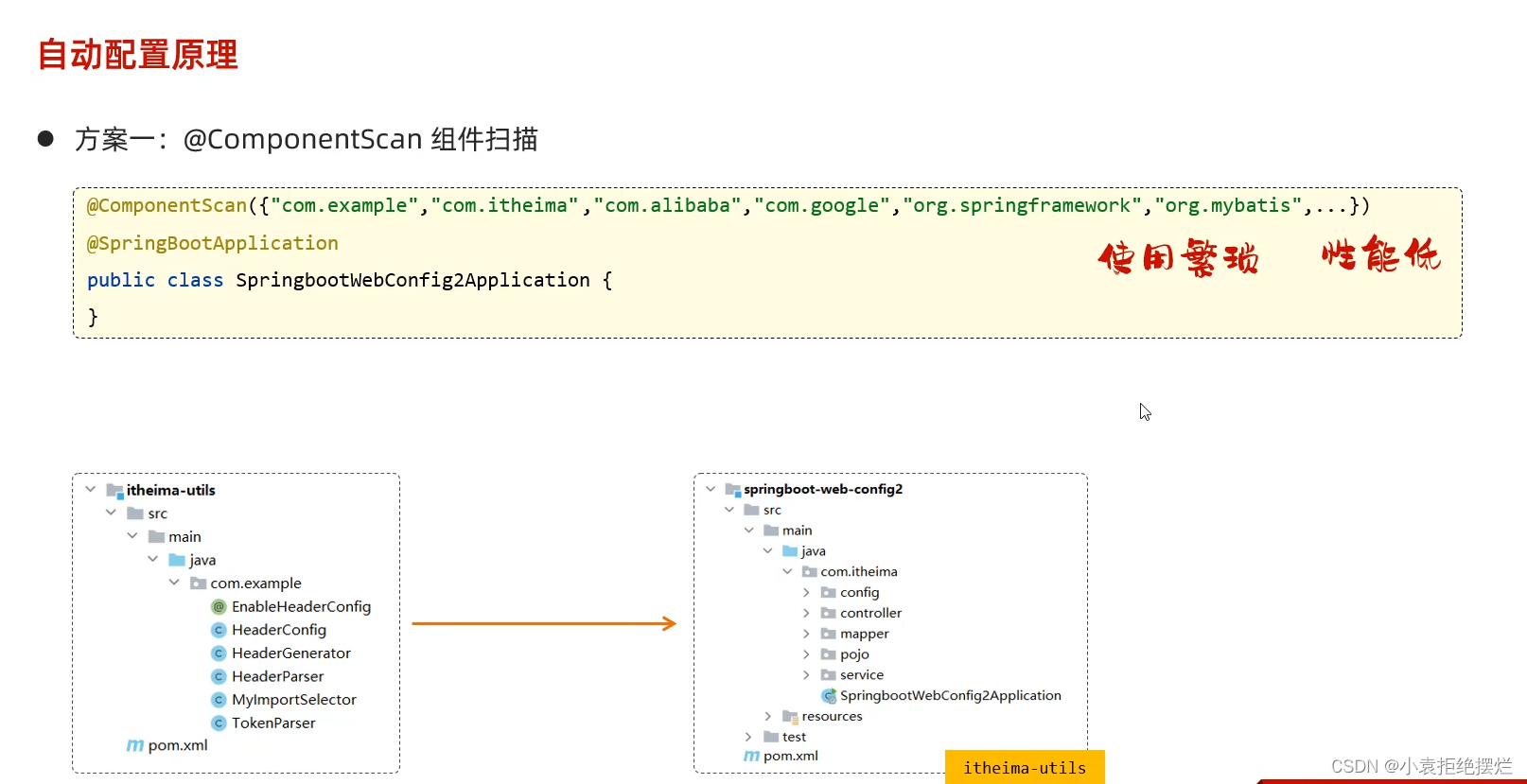Collapse the main node in itheima-utils
The image size is (1527, 784).
pyautogui.click(x=132, y=536)
